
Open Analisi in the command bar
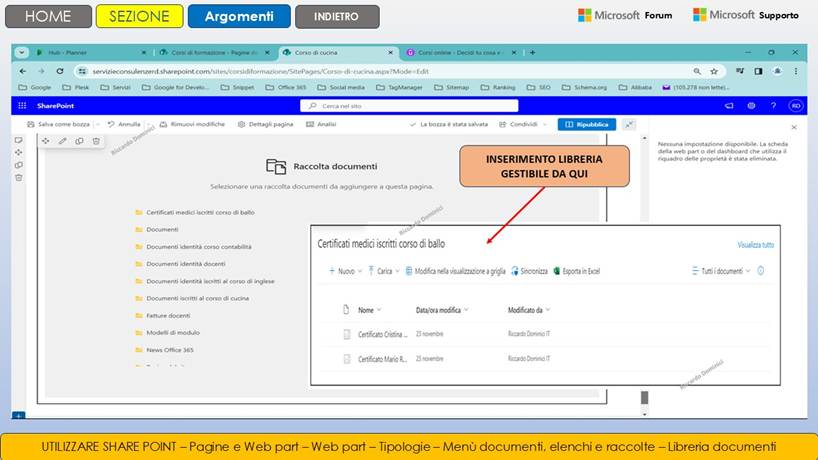click(321, 125)
